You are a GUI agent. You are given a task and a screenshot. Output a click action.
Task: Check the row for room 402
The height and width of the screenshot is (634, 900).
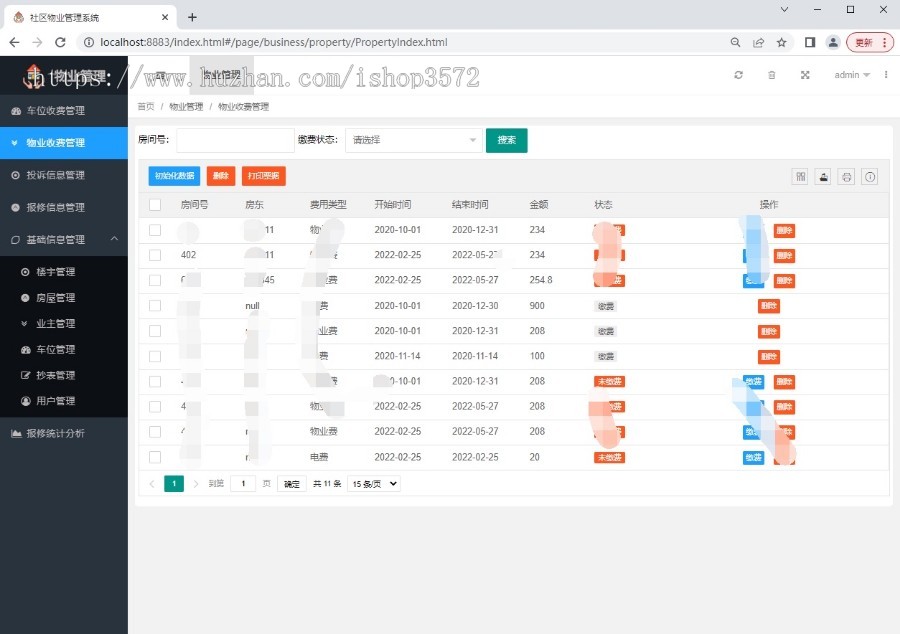[155, 255]
